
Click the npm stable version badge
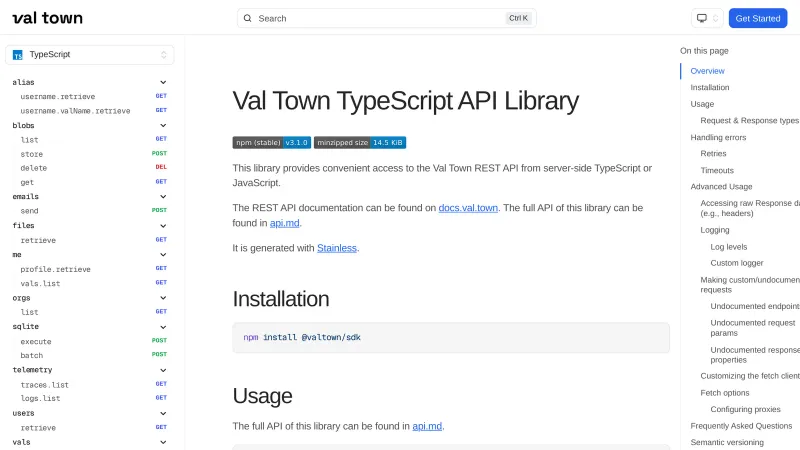(272, 142)
